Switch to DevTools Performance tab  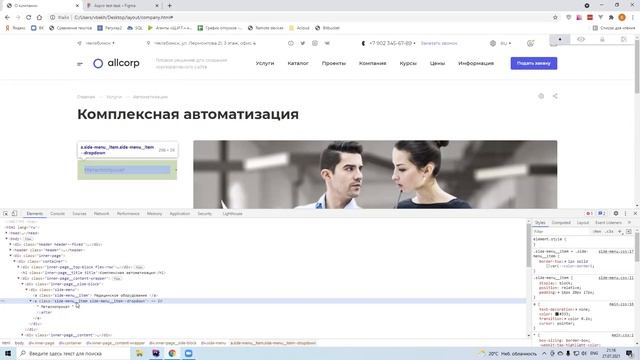[x=128, y=214]
